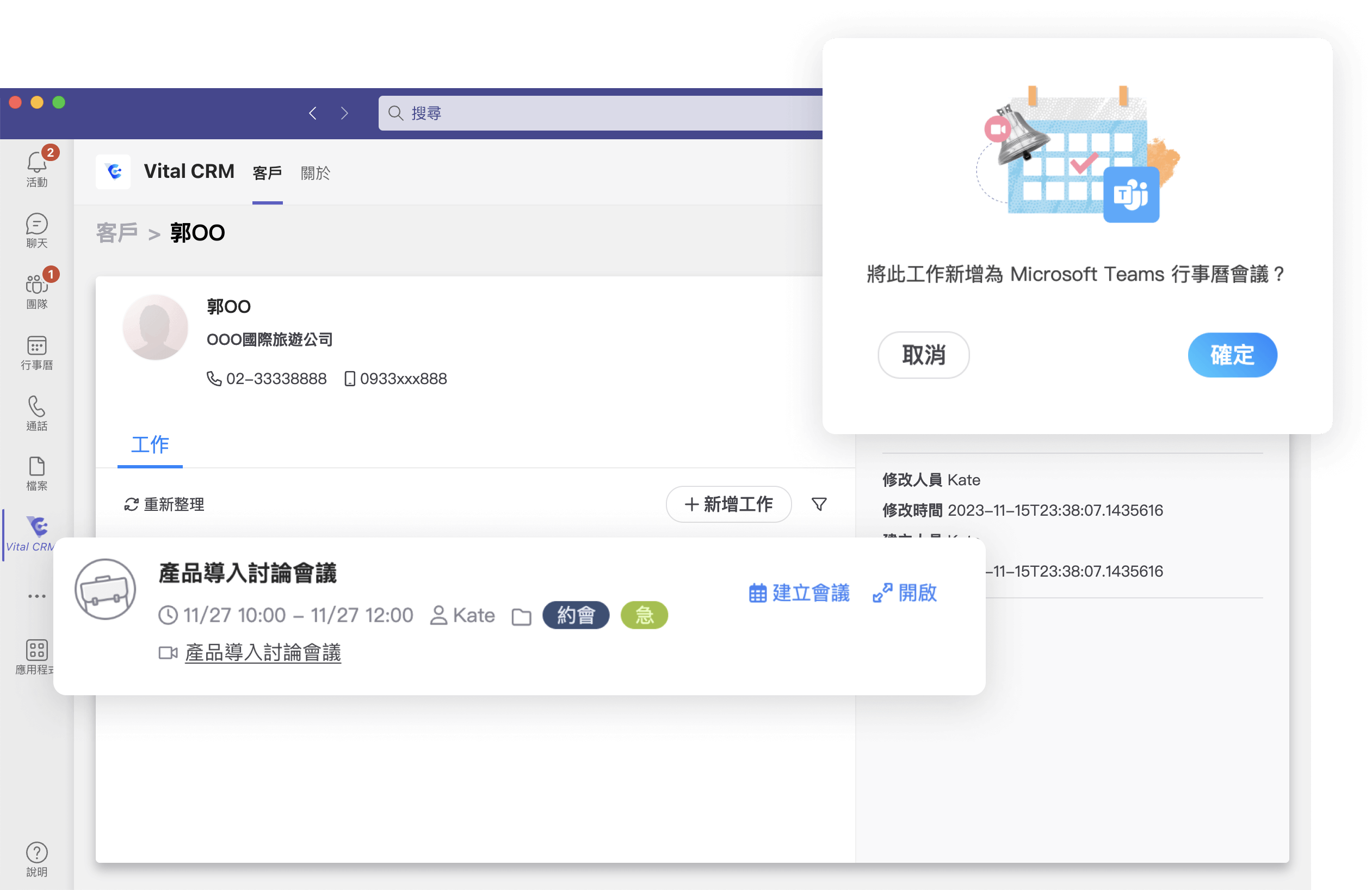
Task: Select the 客戶 tab in Vital CRM
Action: click(267, 172)
